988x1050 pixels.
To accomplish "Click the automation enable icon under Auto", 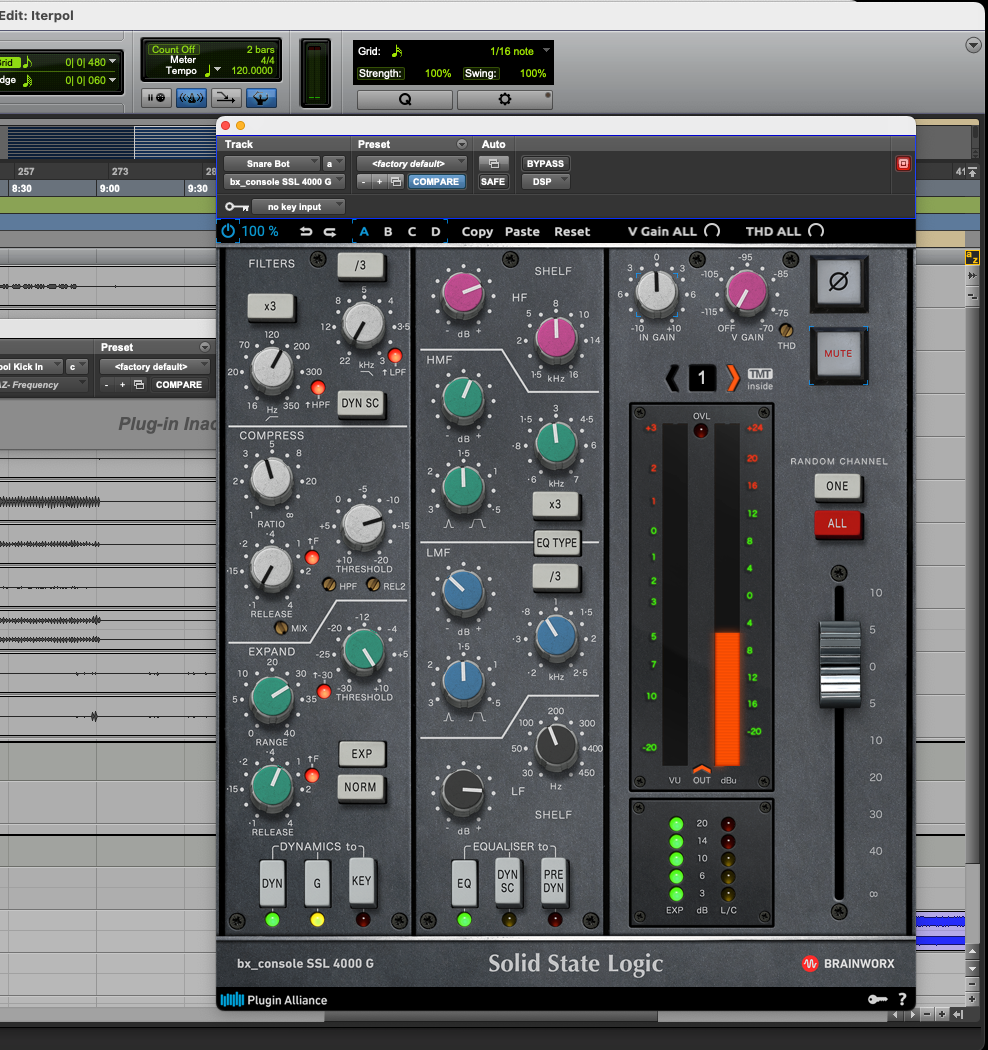I will click(494, 163).
